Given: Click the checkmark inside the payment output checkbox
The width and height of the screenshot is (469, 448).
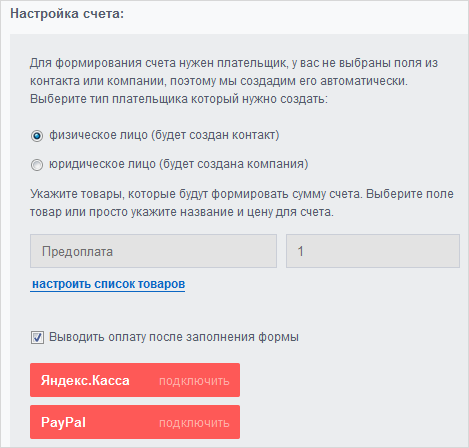Looking at the screenshot, I should (37, 337).
